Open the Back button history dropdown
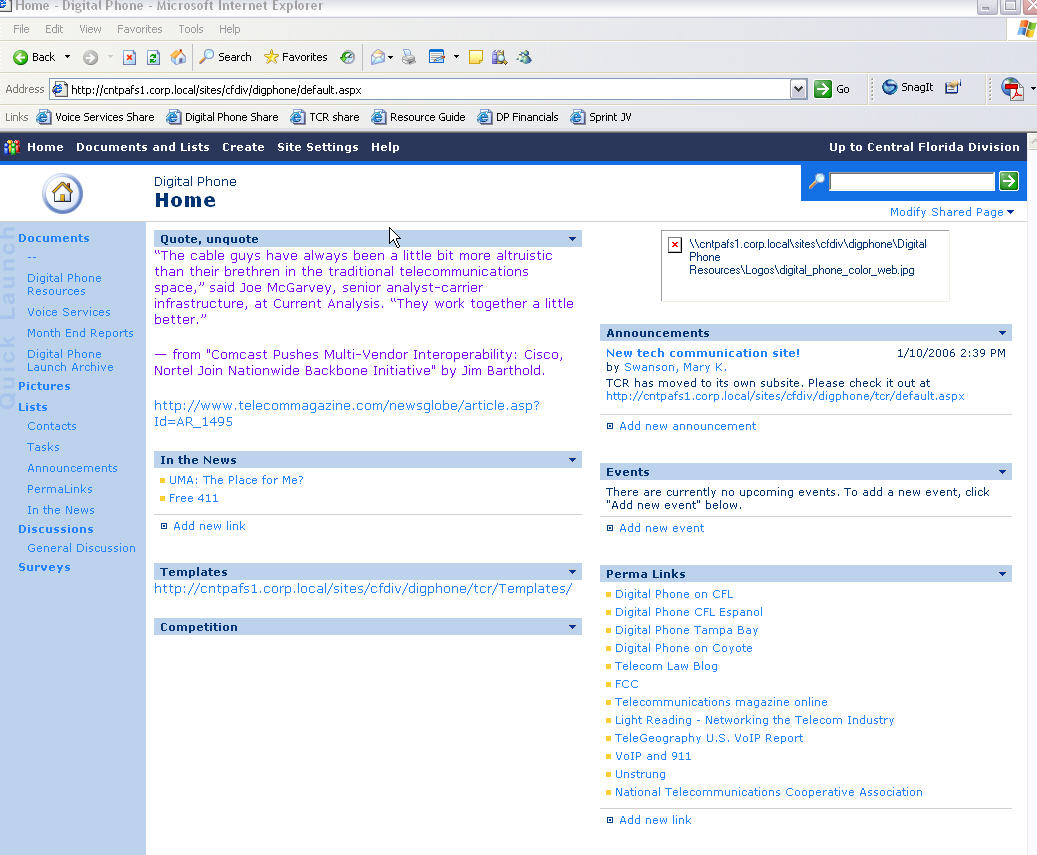This screenshot has width=1037, height=855. (67, 58)
